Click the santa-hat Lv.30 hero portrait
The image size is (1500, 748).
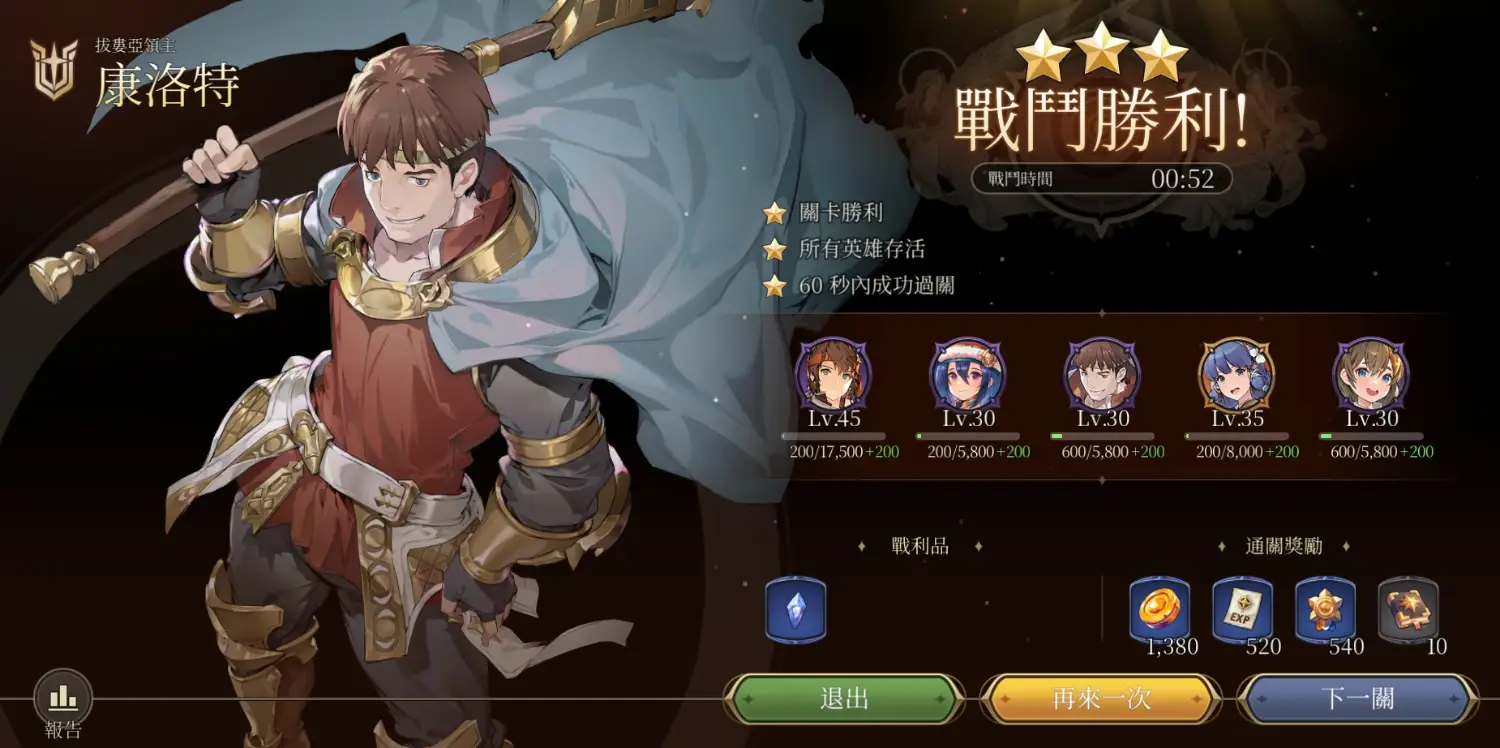pos(968,375)
